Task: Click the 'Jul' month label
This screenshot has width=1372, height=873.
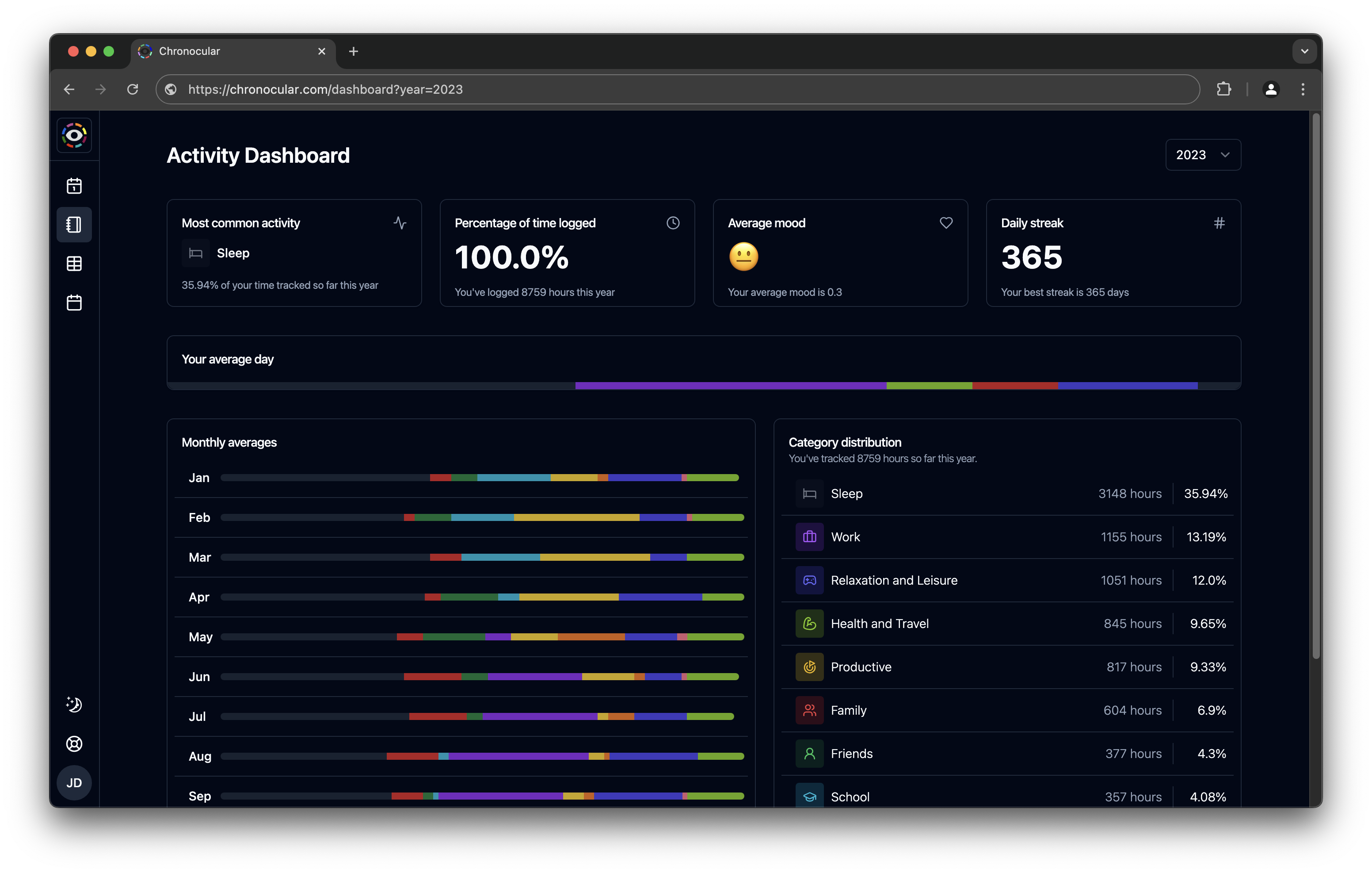Action: 197,717
